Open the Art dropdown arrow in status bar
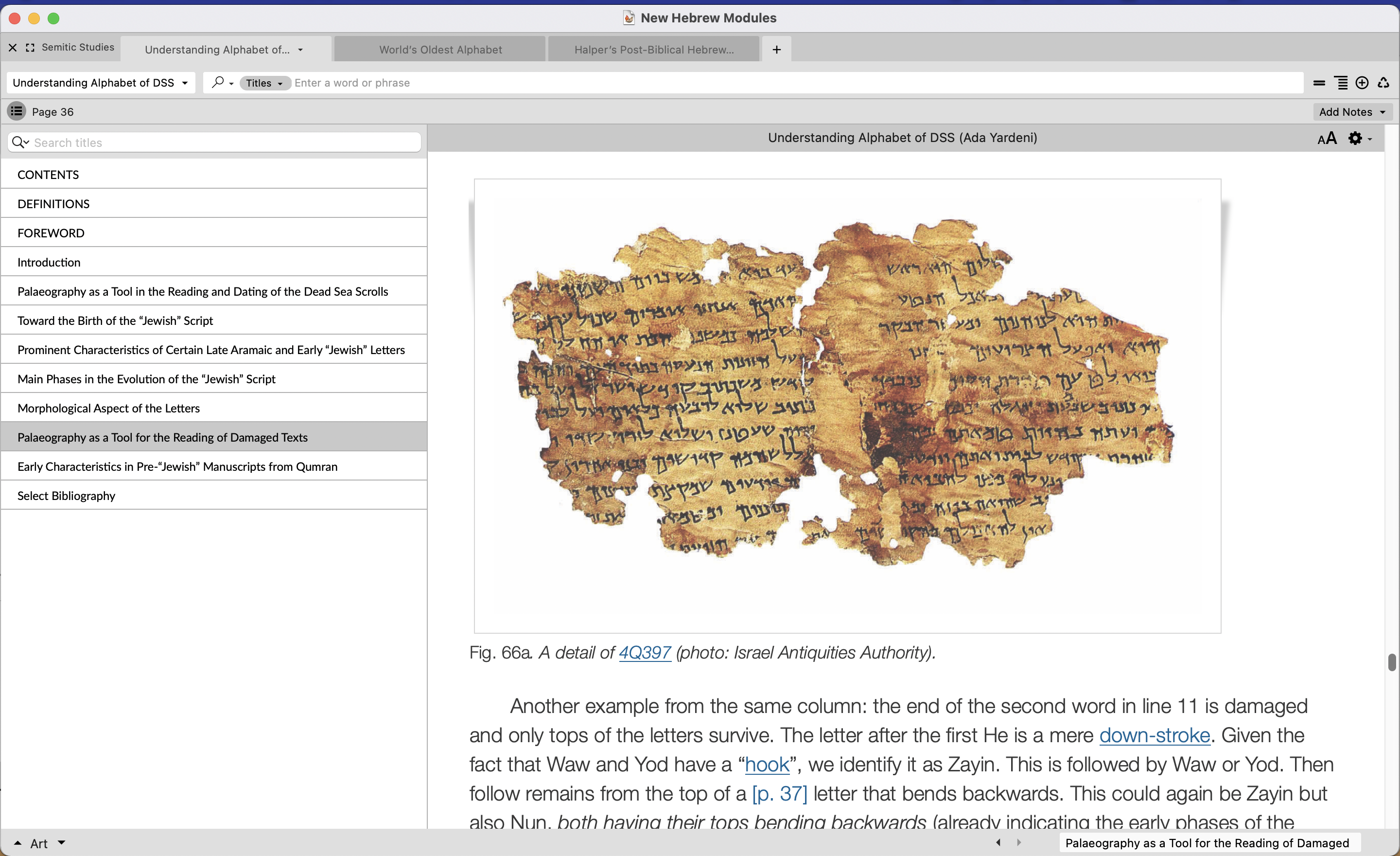This screenshot has width=1400, height=856. (61, 842)
